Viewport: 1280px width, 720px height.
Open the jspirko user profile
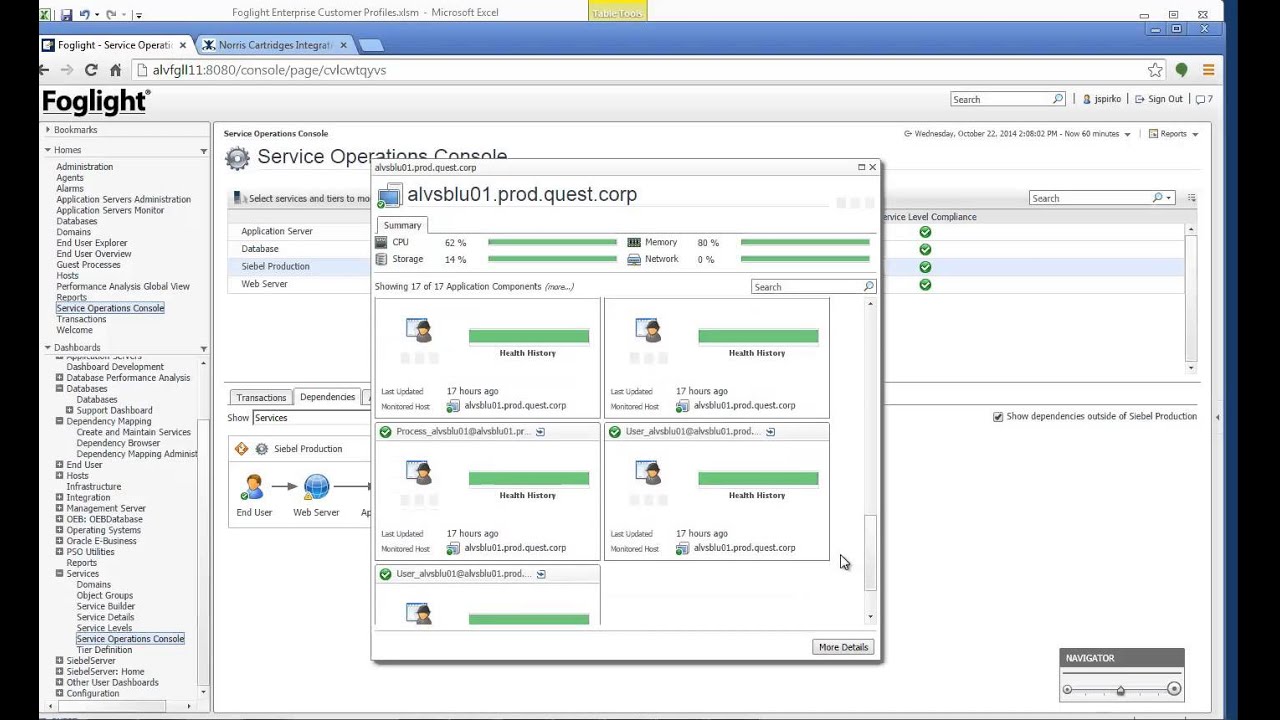tap(1102, 99)
